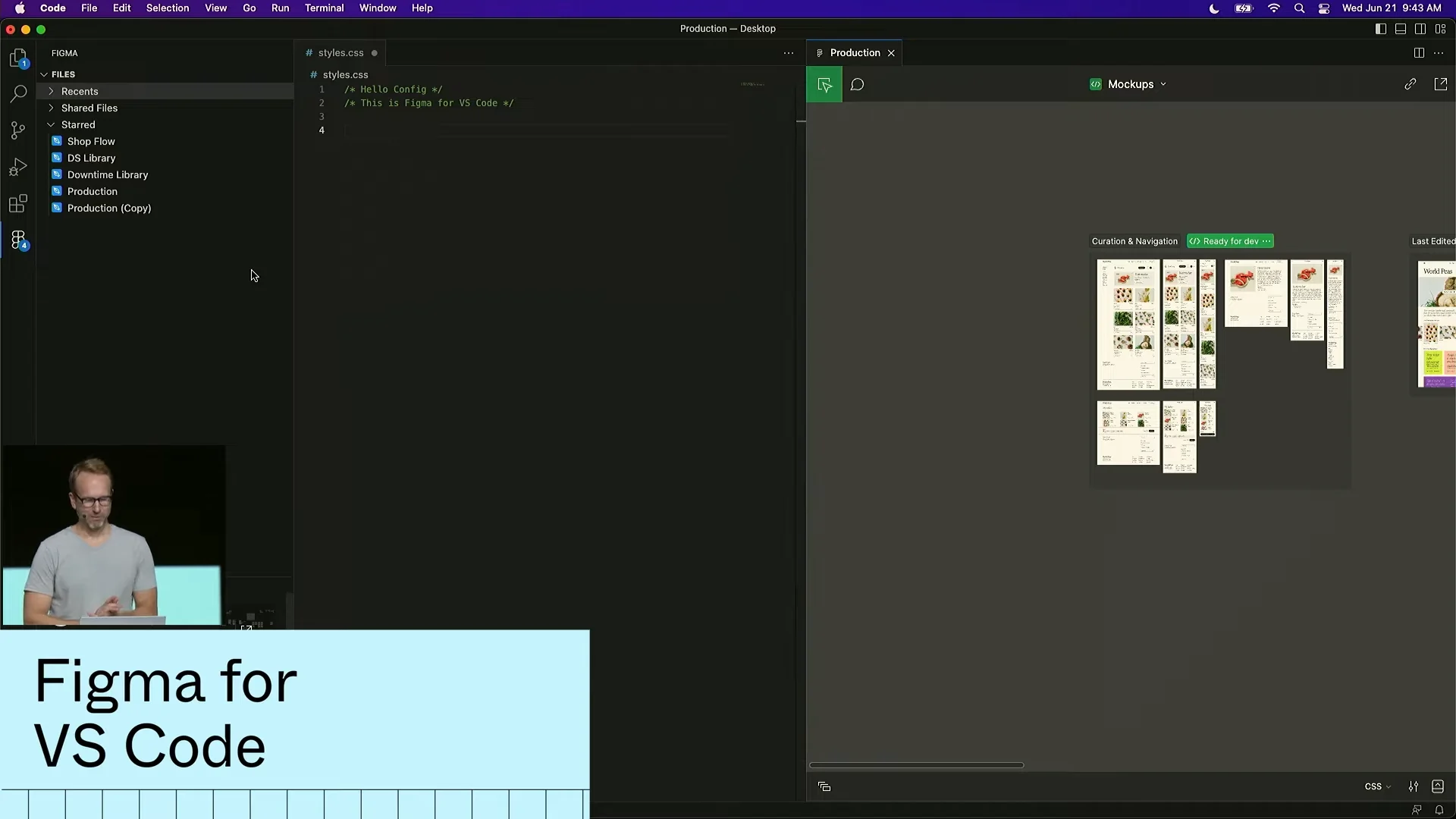Viewport: 1456px width, 819px height.
Task: Open notifications bell in status bar
Action: 1439,810
